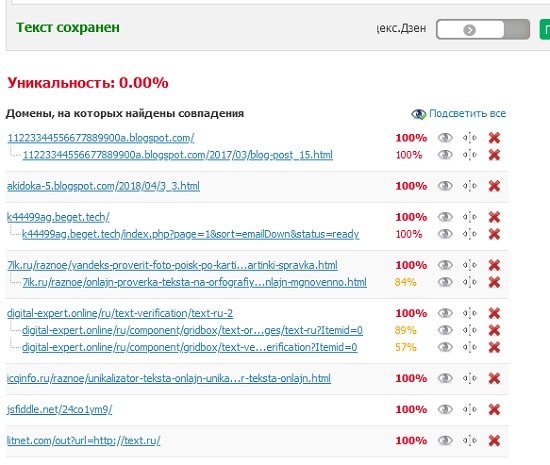This screenshot has height=465, width=550.
Task: Remove 7ik.ru yandeks-proverit row with red X
Action: [x=494, y=265]
